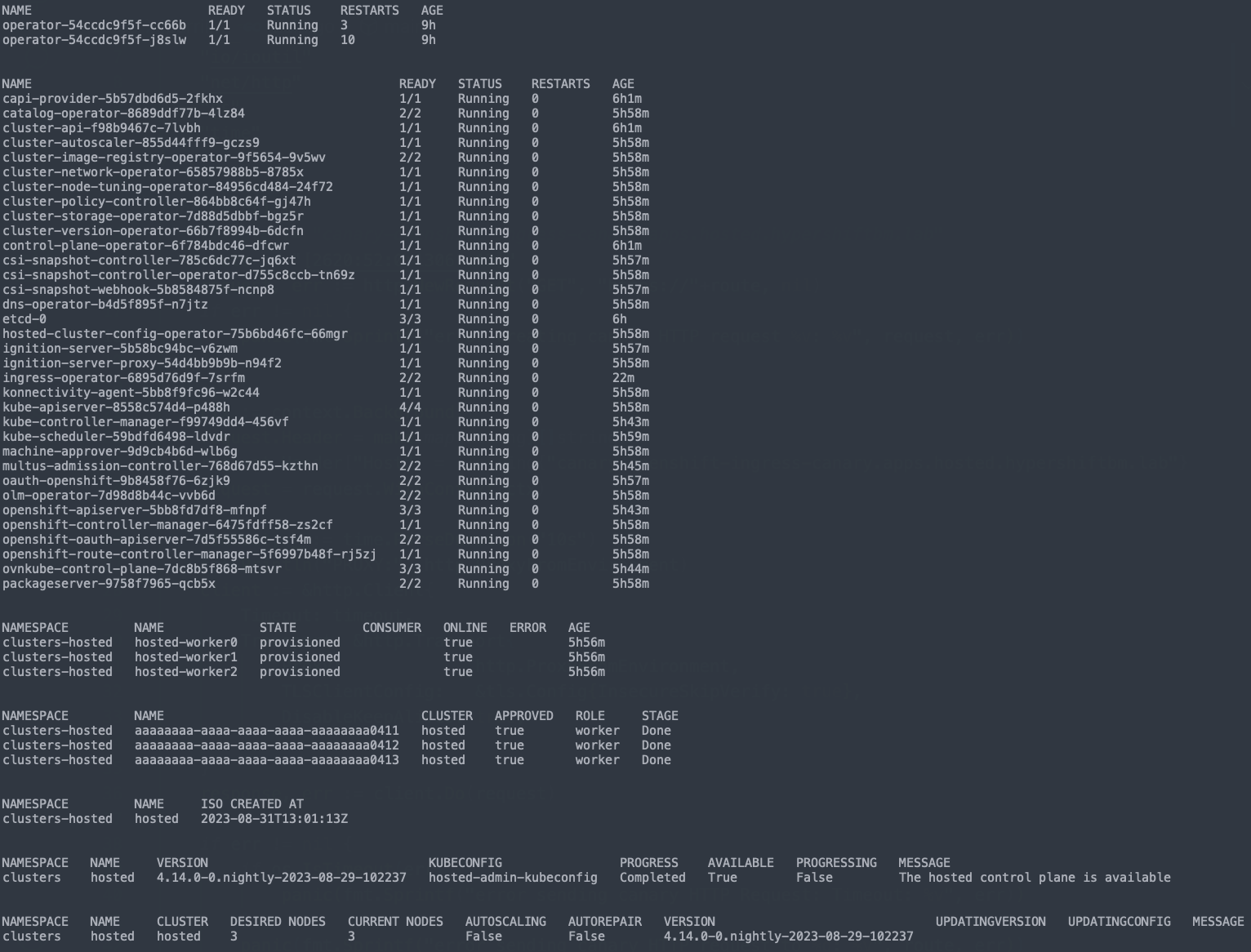
Task: Click the packageserver-9758f7965-qcb5x pod name
Action: pos(109,584)
